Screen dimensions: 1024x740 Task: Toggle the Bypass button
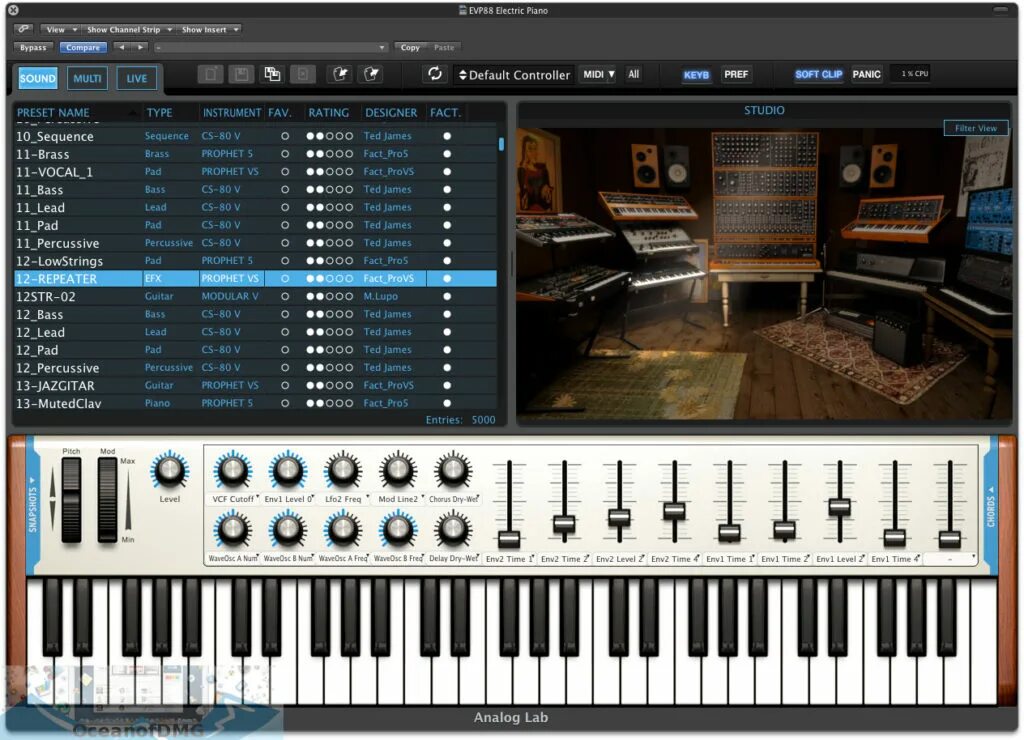[33, 48]
